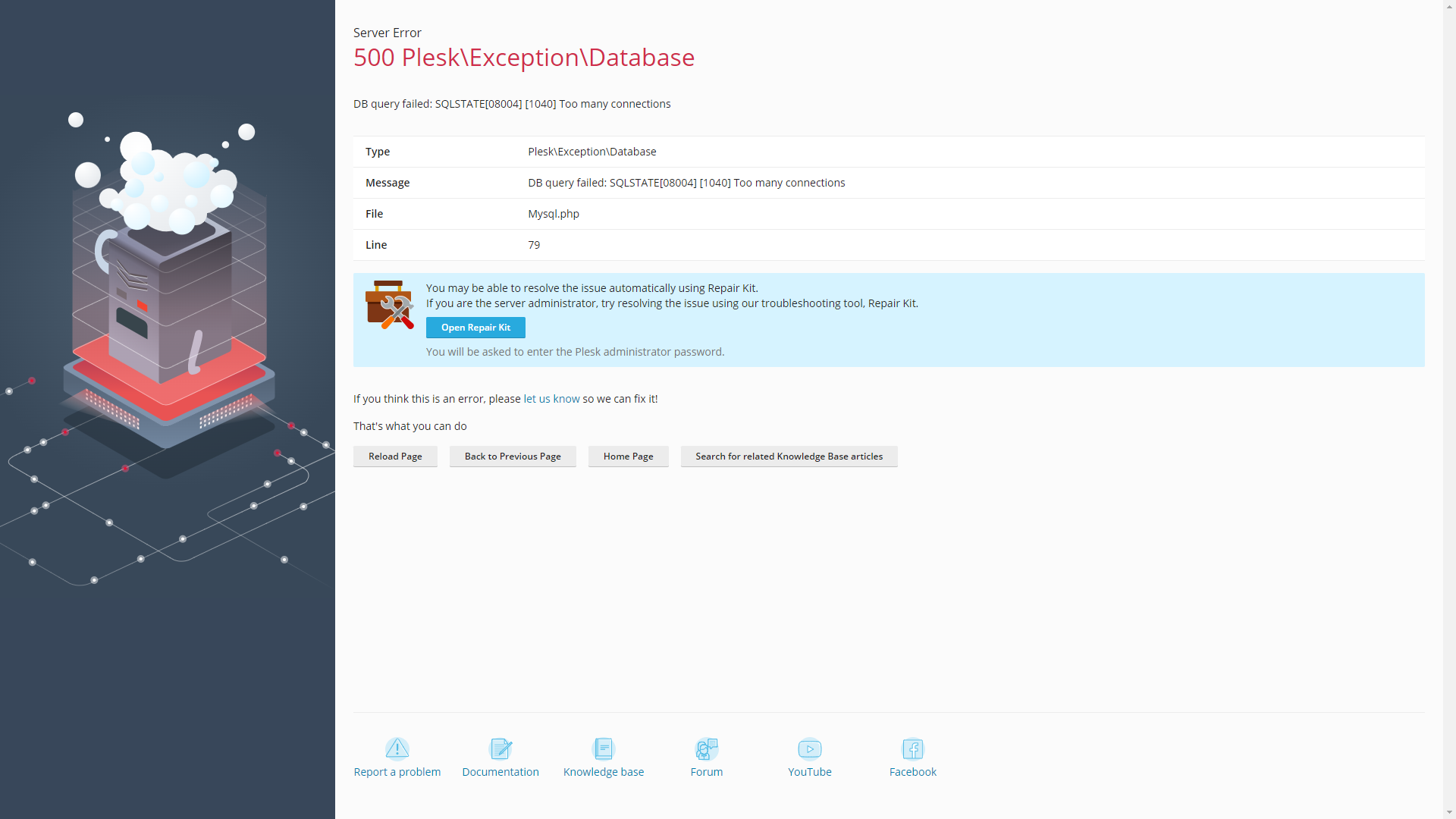Viewport: 1456px width, 819px height.
Task: Search for related Knowledge Base articles
Action: coord(789,457)
